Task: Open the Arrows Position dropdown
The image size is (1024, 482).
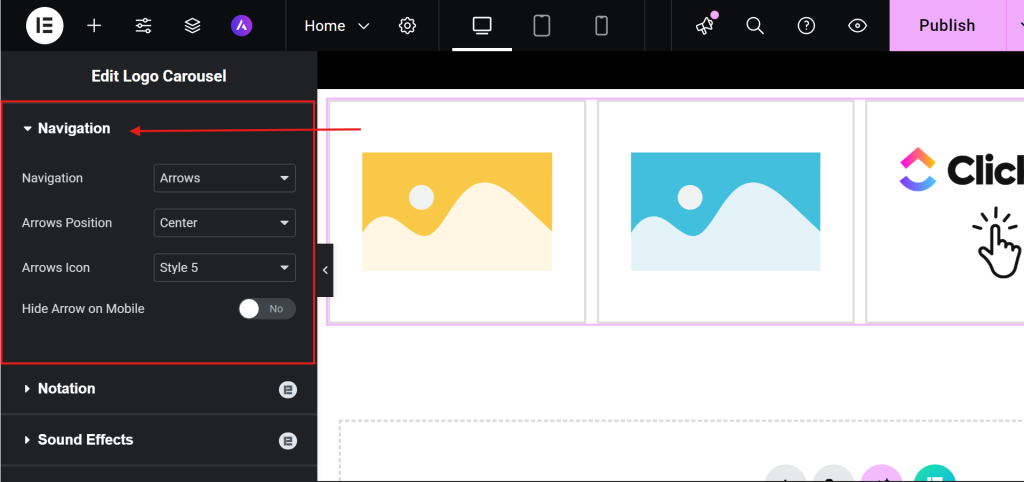Action: [224, 223]
